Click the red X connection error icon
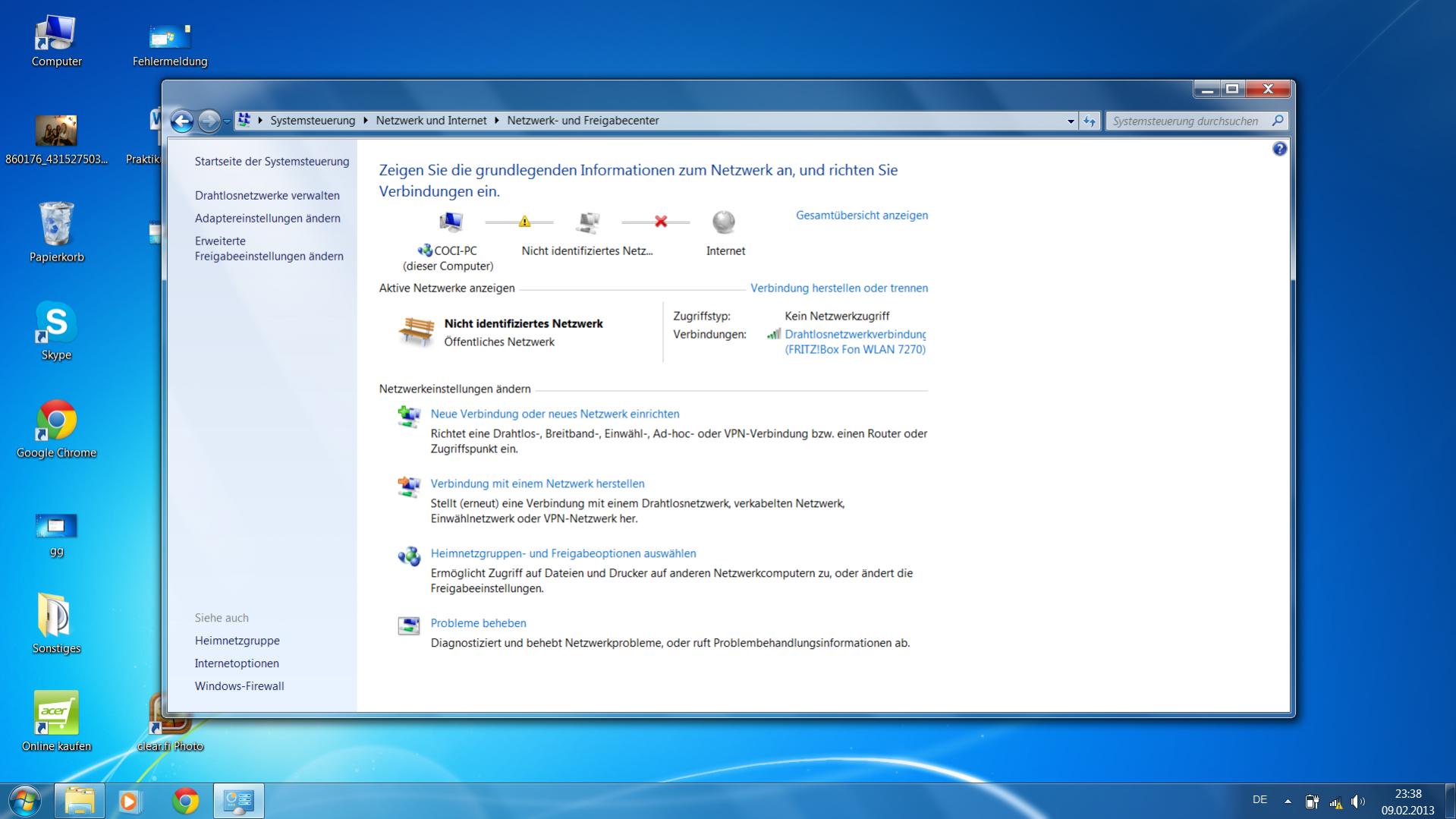 pos(661,222)
